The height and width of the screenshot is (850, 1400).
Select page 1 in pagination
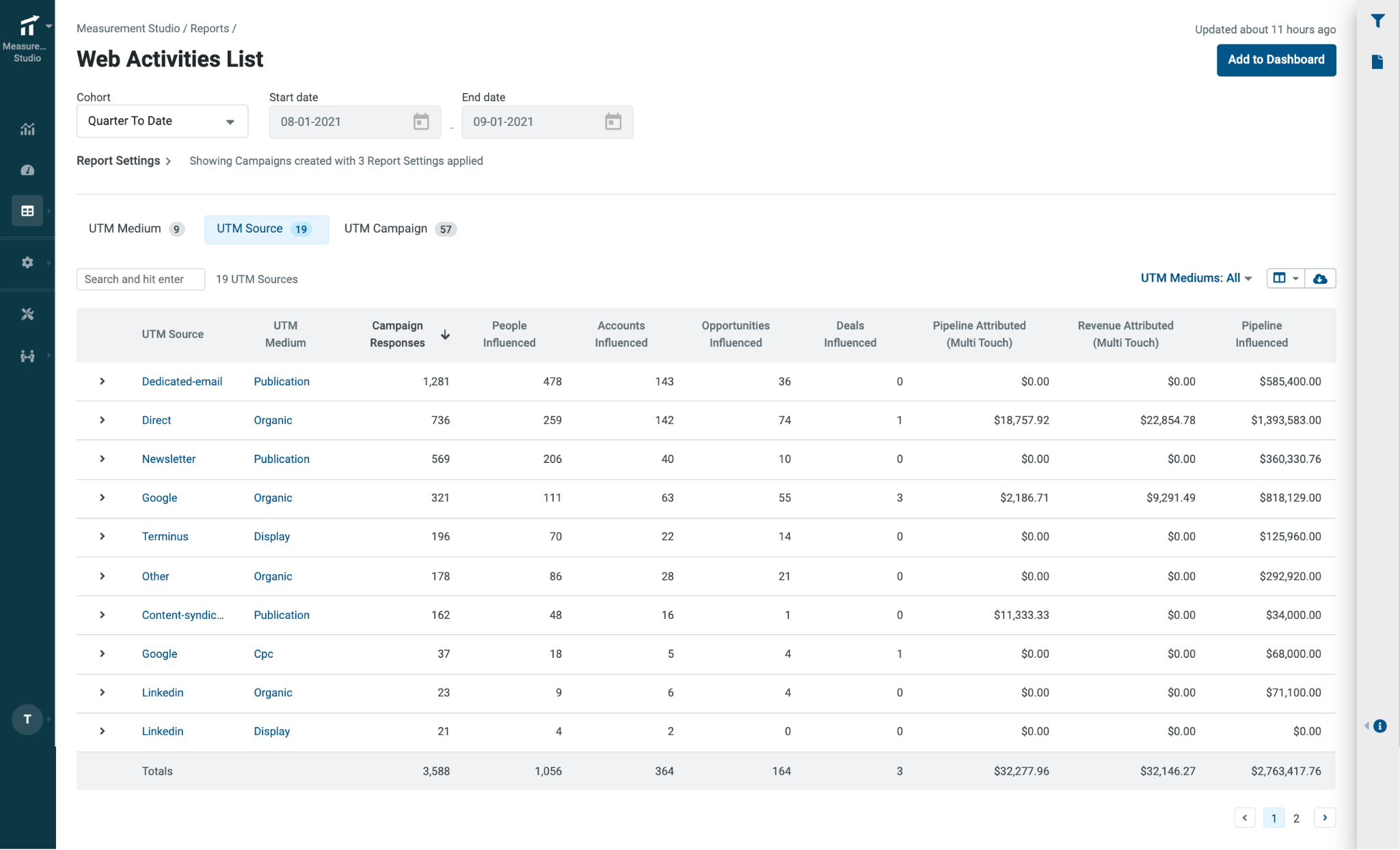1274,818
